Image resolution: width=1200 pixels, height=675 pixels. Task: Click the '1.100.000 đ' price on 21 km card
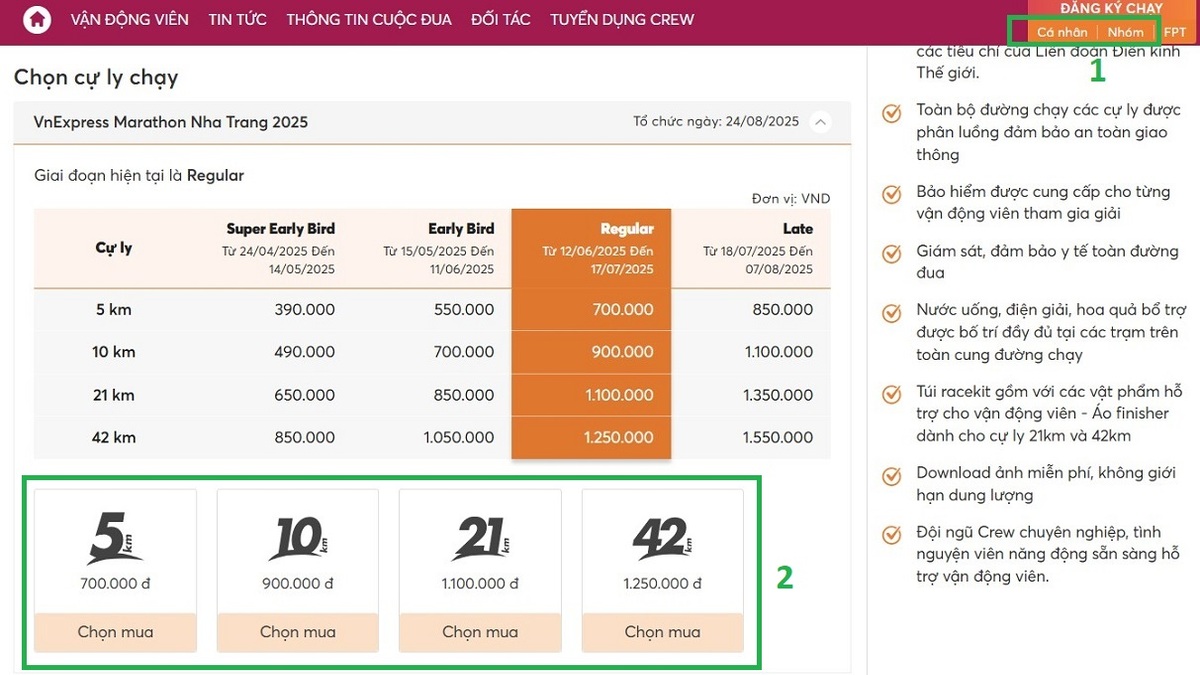[x=480, y=584]
